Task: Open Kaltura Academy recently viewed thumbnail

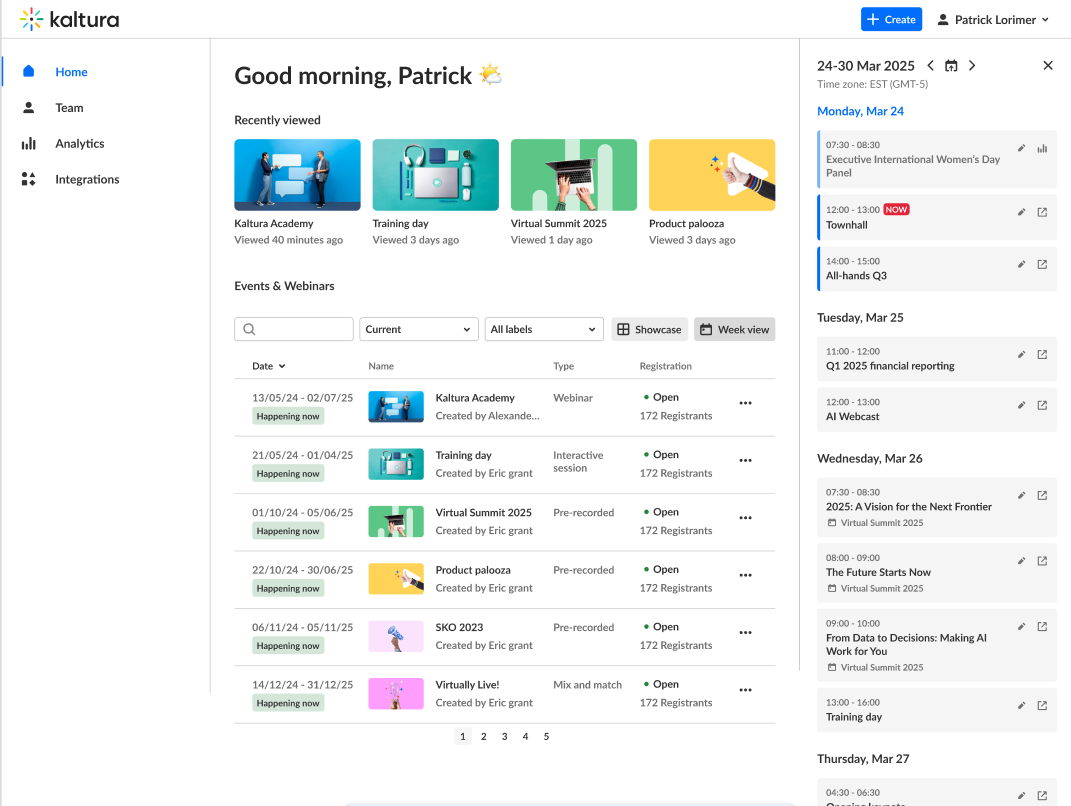Action: point(297,175)
